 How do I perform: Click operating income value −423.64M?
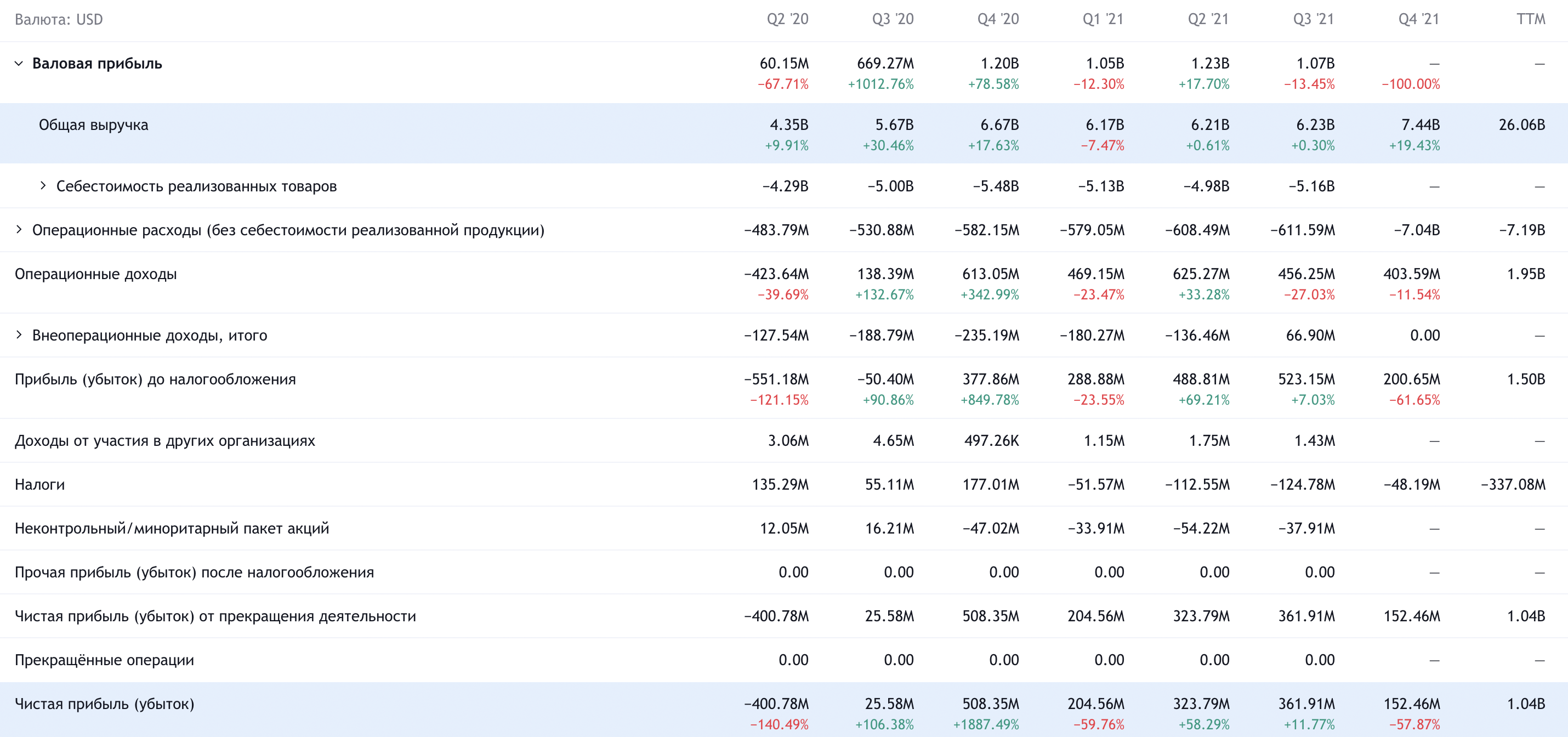(x=776, y=274)
